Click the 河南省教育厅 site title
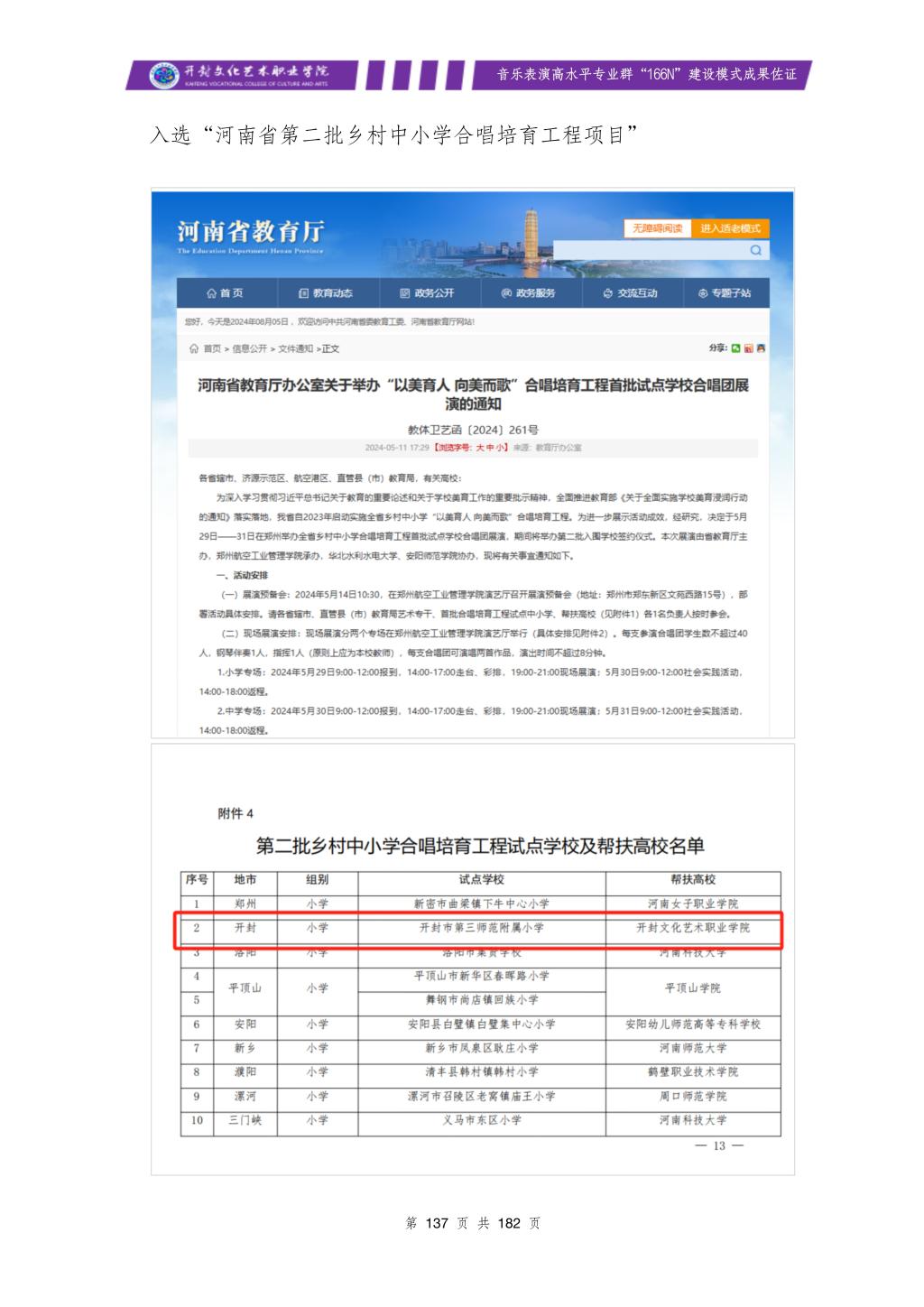 [x=251, y=231]
